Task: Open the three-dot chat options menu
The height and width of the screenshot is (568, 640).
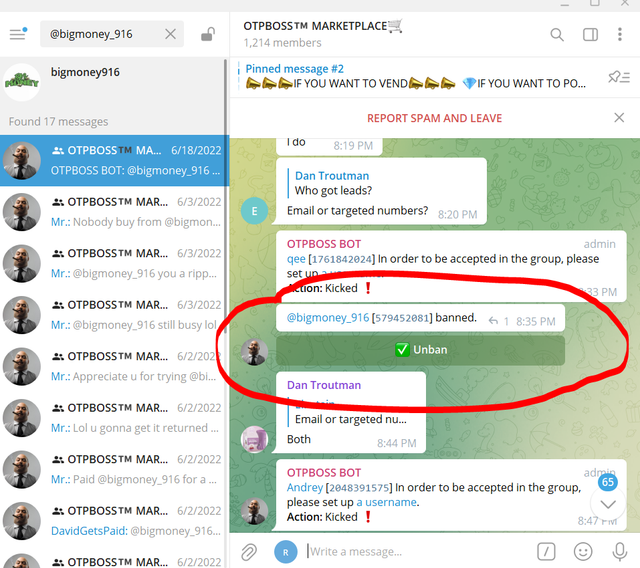Action: pos(620,34)
